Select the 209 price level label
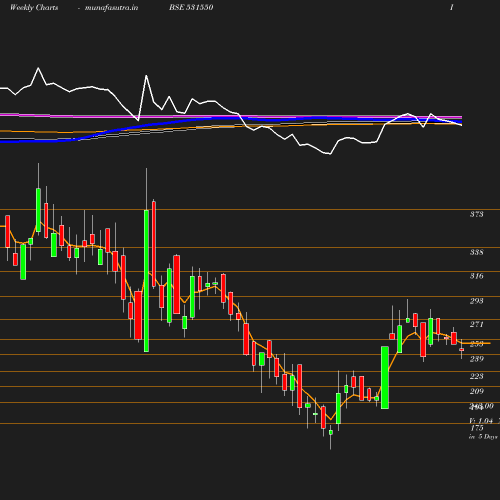This screenshot has height=500, width=500. pos(477,391)
